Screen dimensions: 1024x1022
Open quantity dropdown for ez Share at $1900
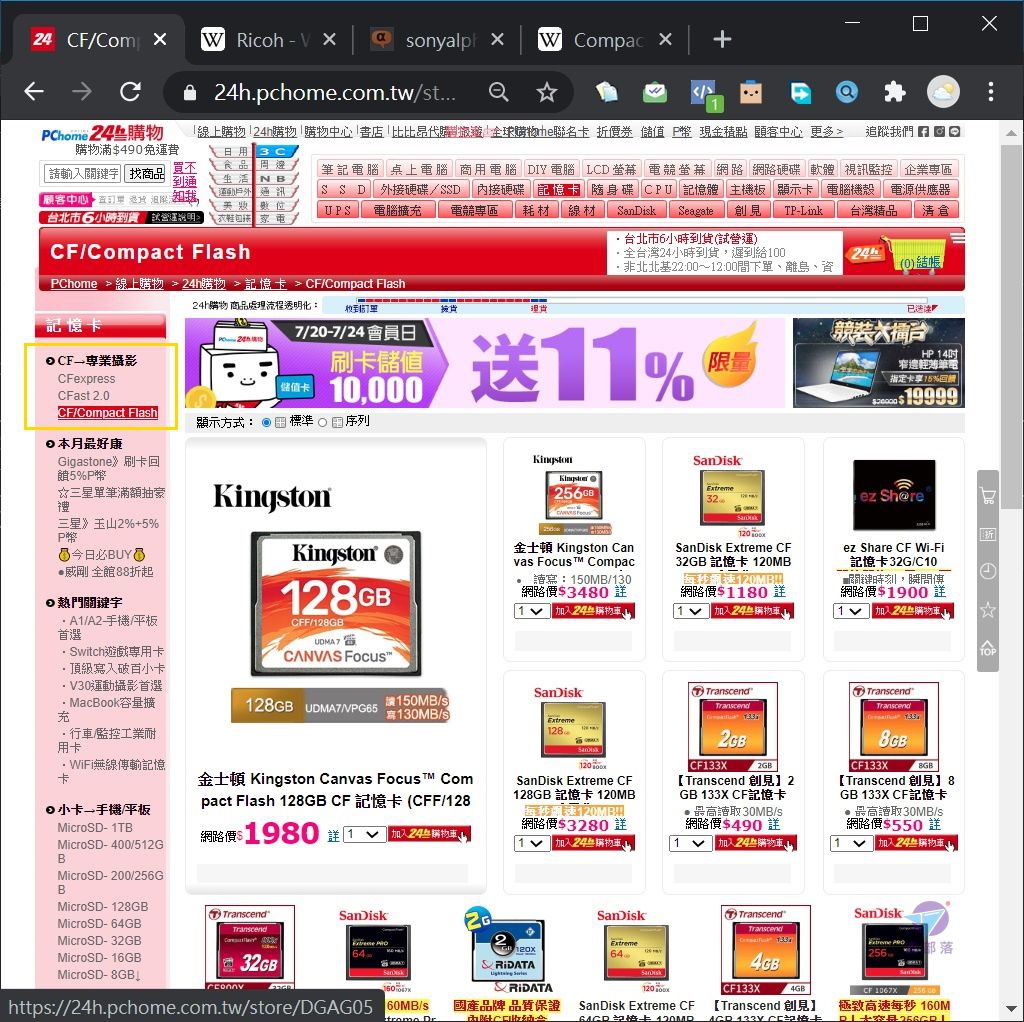click(x=851, y=611)
